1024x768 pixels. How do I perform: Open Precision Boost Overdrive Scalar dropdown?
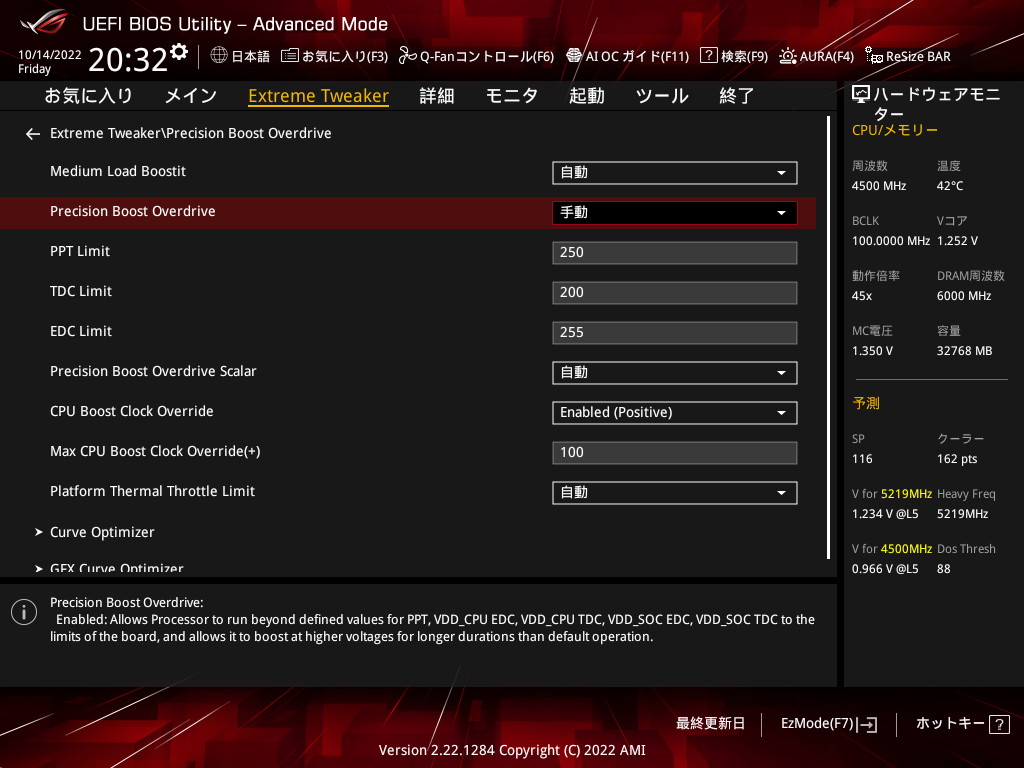pos(675,373)
